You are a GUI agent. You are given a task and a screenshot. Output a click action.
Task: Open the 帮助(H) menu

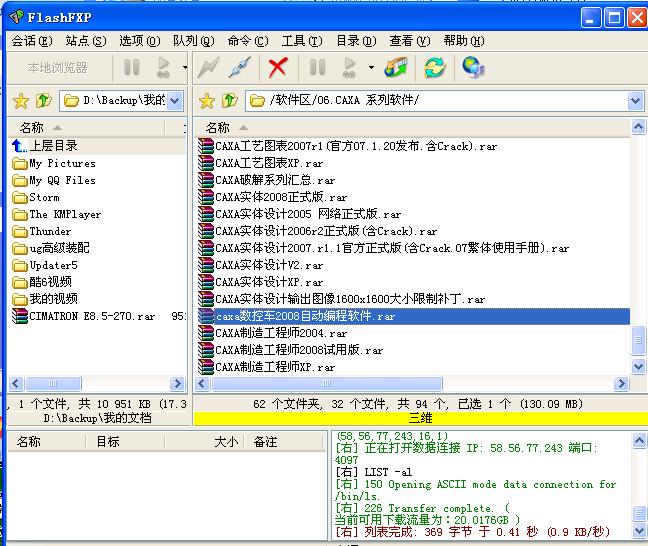coord(464,41)
